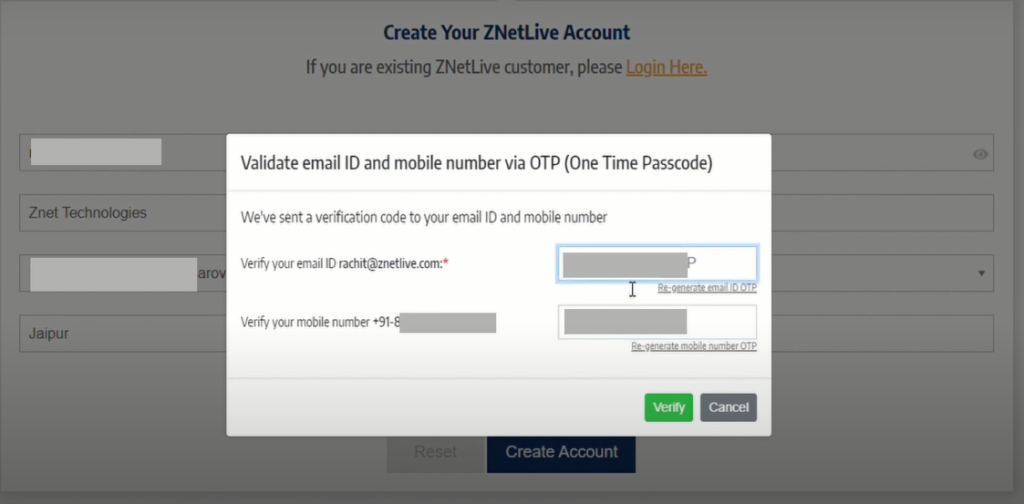Focus the email ID OTP input box
Viewport: 1024px width, 504px height.
[x=657, y=264]
